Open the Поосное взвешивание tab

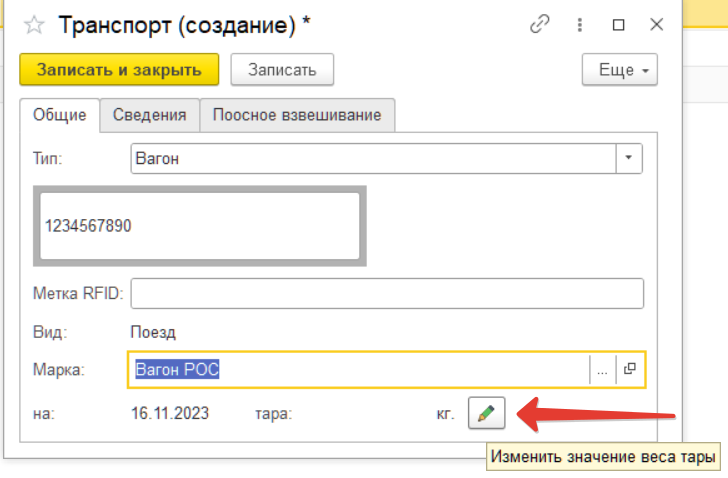(297, 115)
